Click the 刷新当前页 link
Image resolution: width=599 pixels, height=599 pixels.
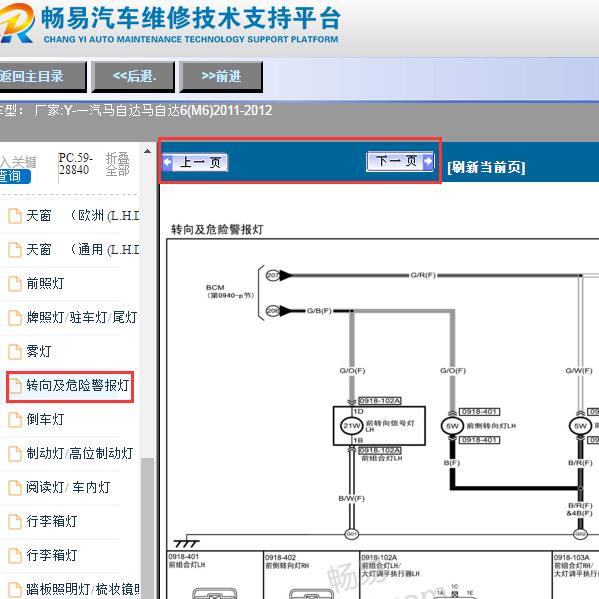coord(486,167)
